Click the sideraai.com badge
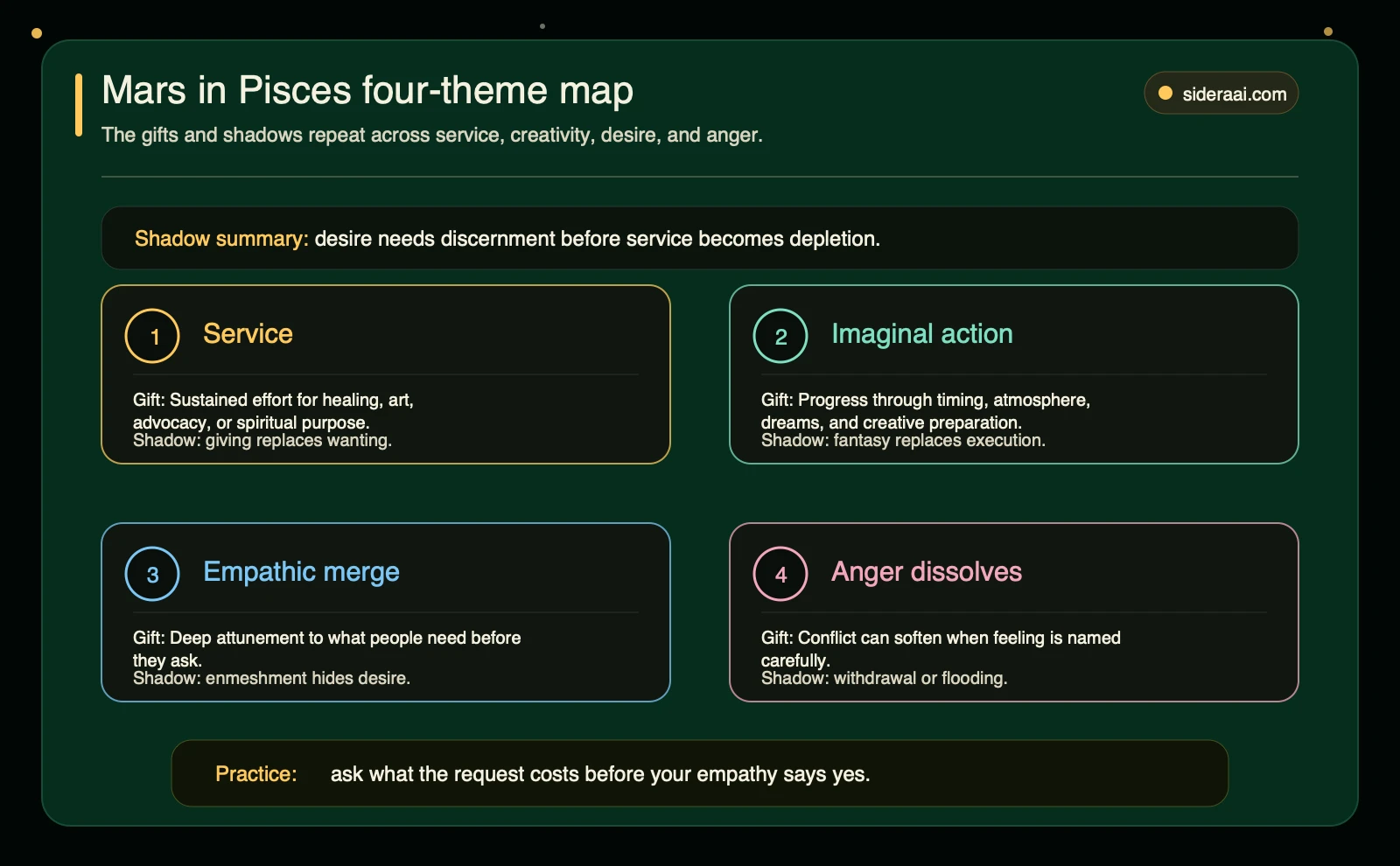Image resolution: width=1400 pixels, height=866 pixels. [x=1221, y=93]
